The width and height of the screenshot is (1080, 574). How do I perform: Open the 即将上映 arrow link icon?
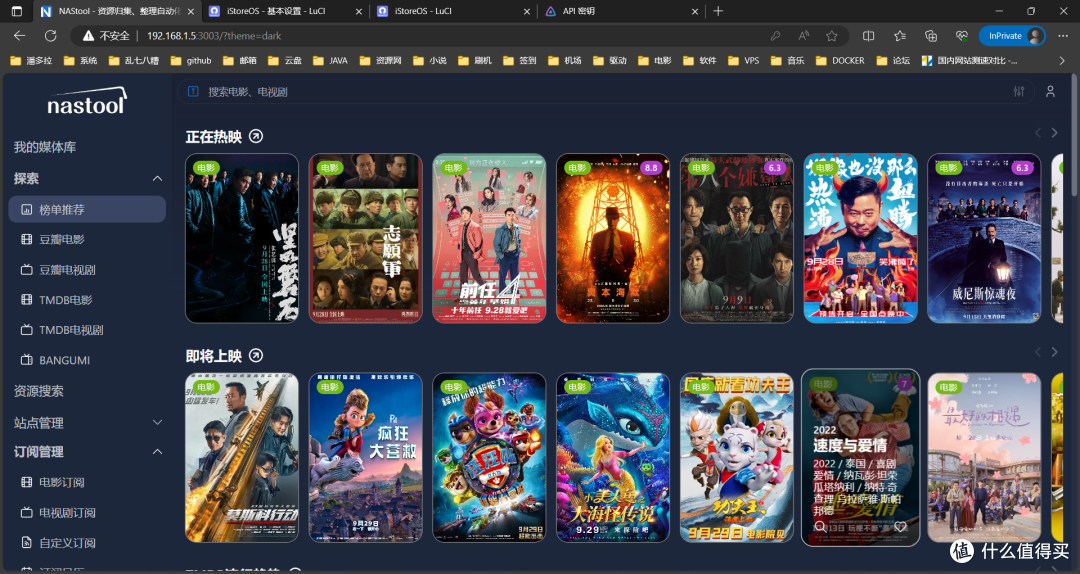coord(256,356)
